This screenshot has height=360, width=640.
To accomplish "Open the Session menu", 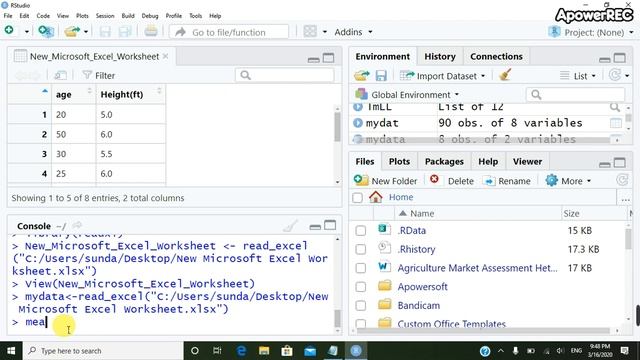I will [105, 16].
